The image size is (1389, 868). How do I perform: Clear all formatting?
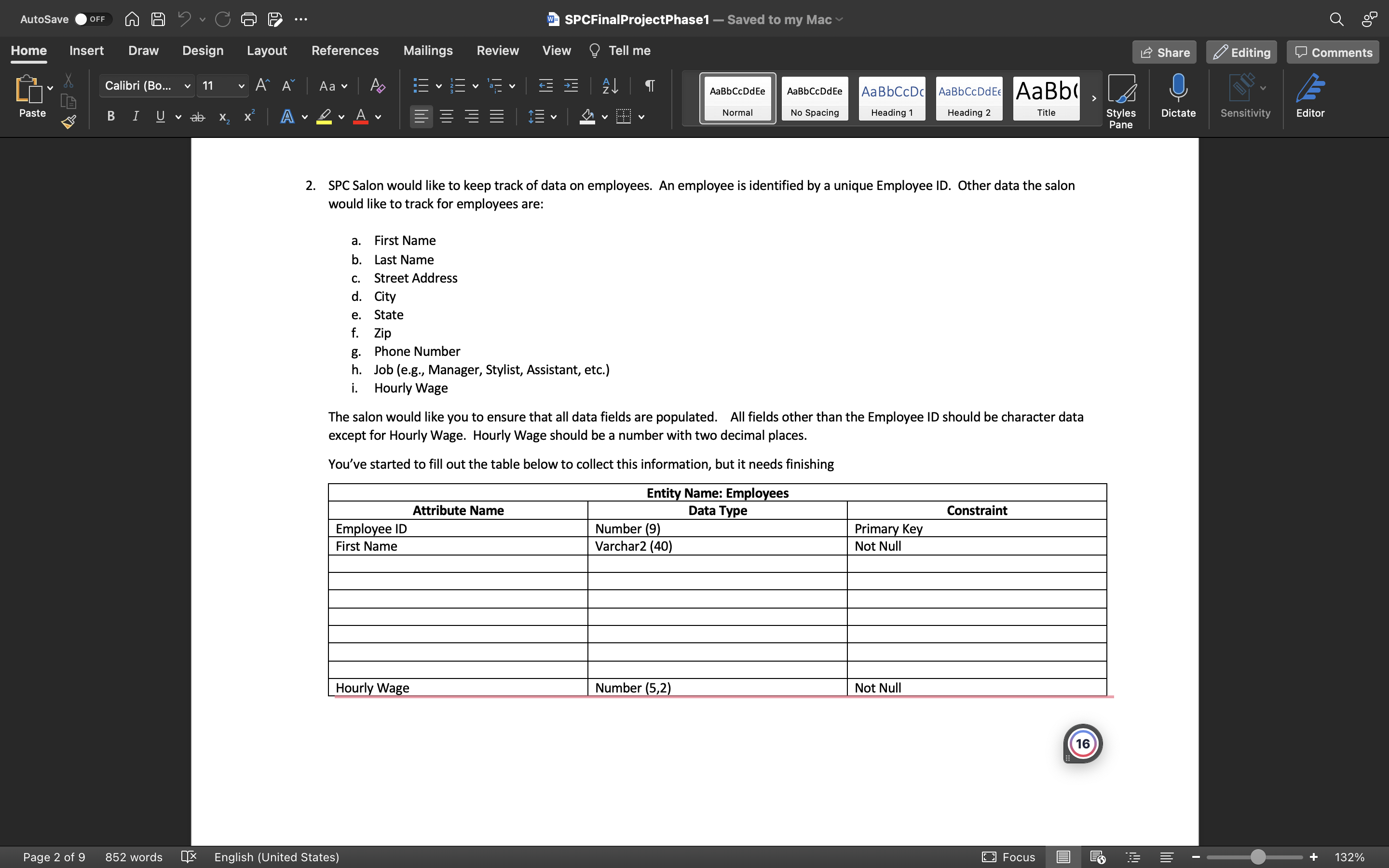[377, 85]
